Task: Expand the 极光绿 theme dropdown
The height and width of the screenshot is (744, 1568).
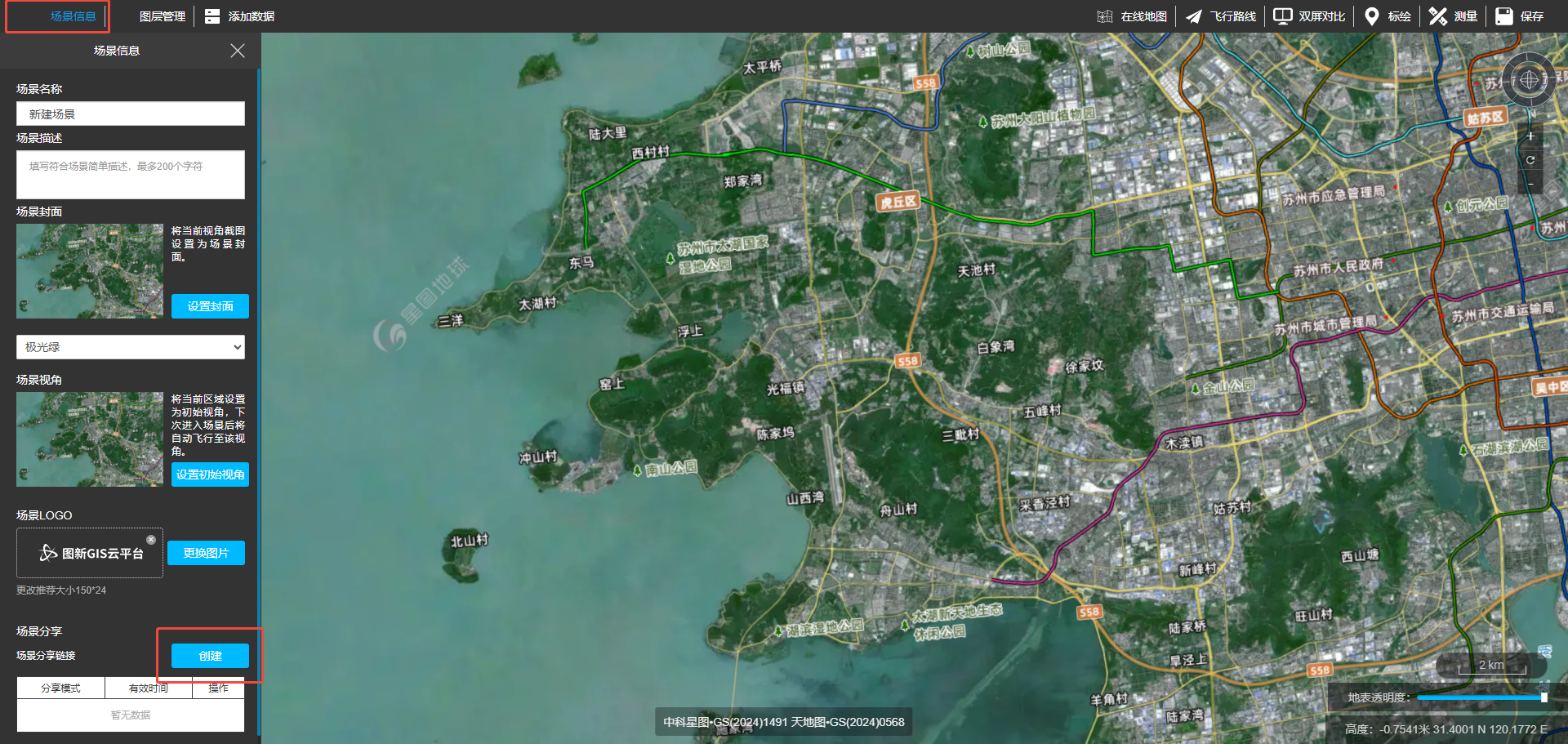Action: pos(131,347)
